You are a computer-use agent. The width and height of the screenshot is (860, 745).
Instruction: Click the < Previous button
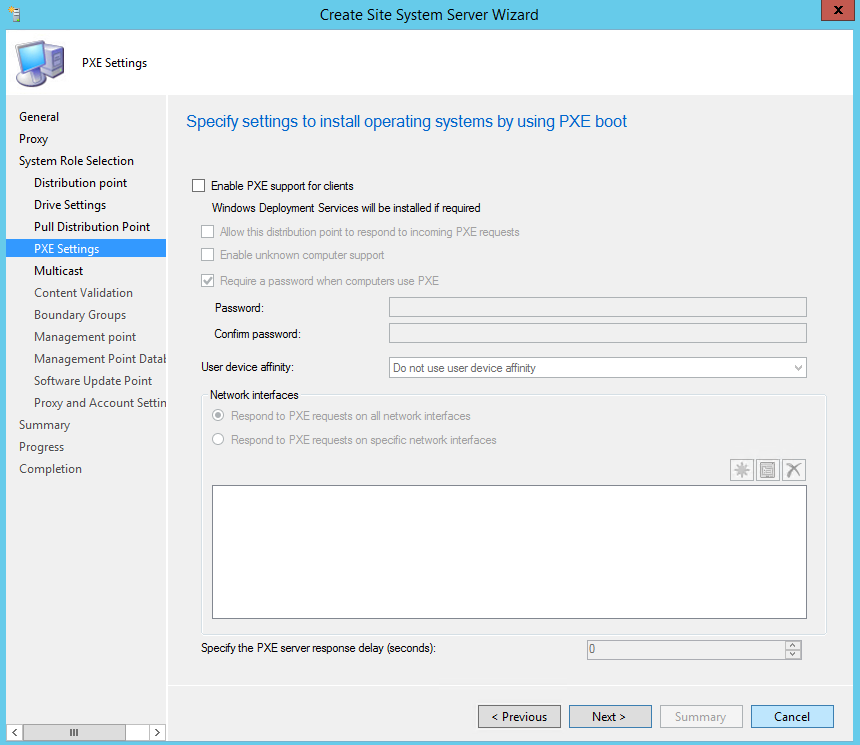[519, 716]
